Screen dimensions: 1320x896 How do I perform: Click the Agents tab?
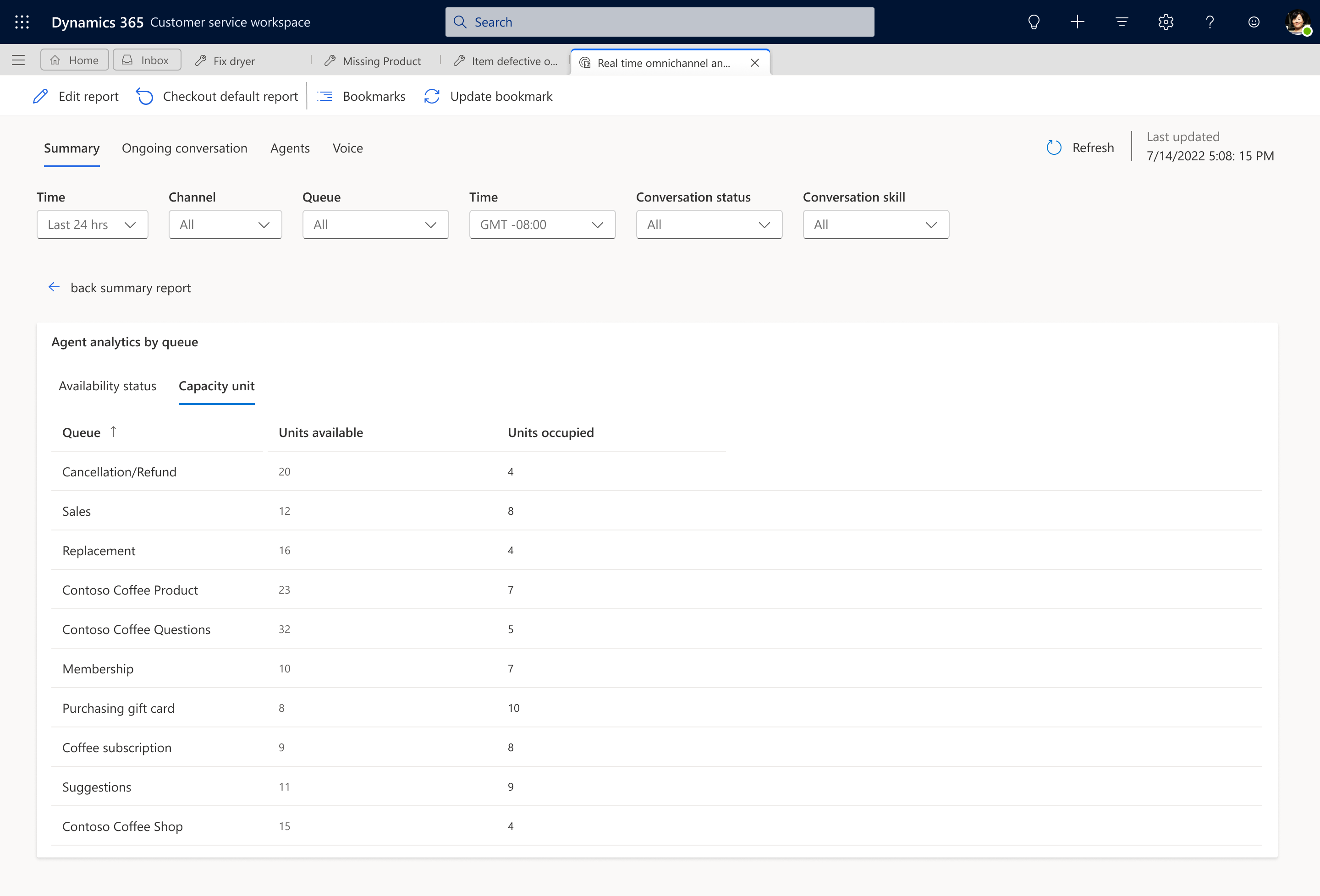[x=290, y=147]
